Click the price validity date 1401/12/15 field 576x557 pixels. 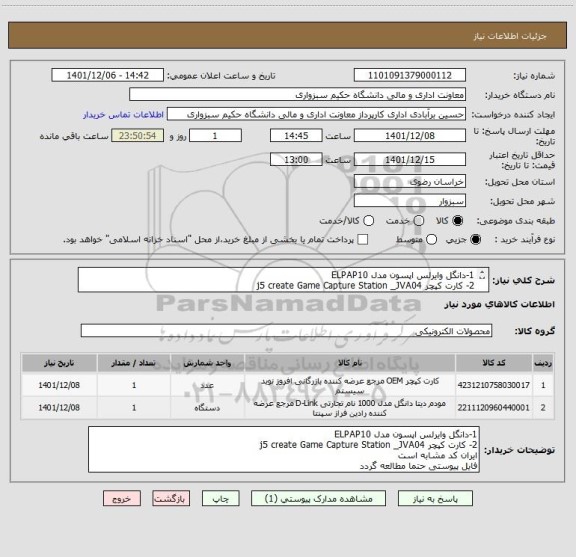[410, 159]
